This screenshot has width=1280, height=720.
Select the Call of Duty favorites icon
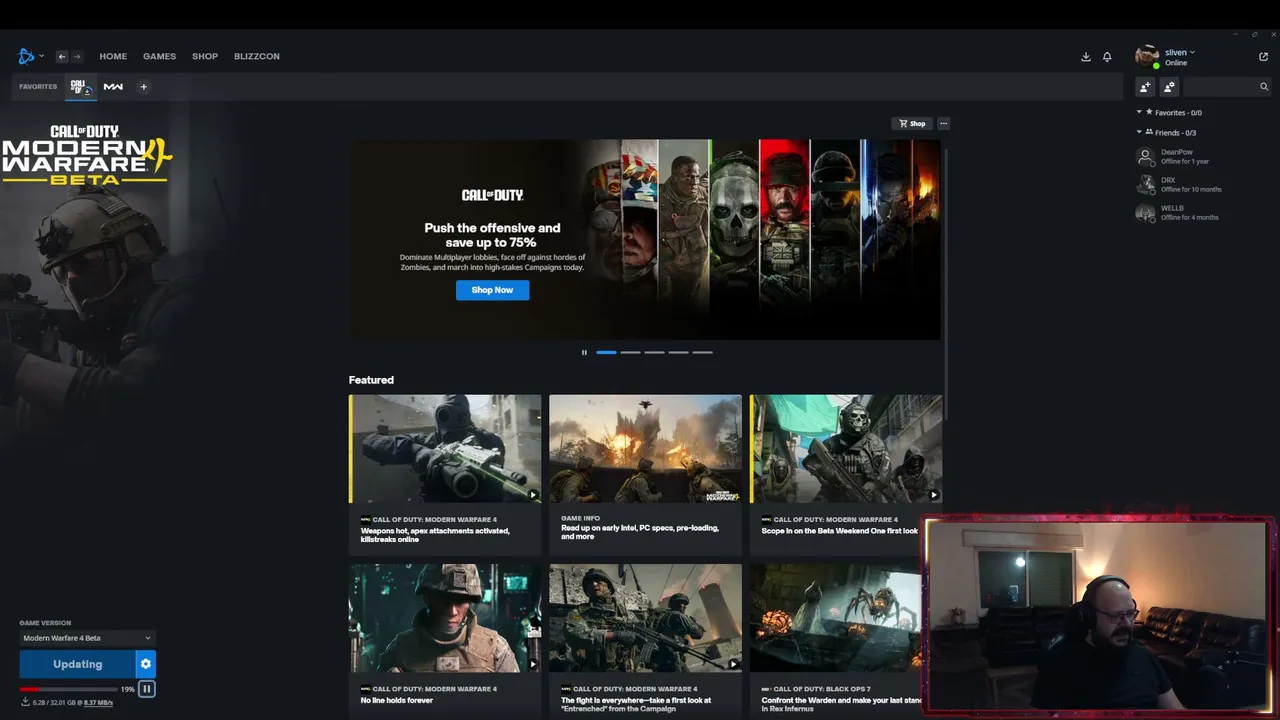click(x=80, y=87)
